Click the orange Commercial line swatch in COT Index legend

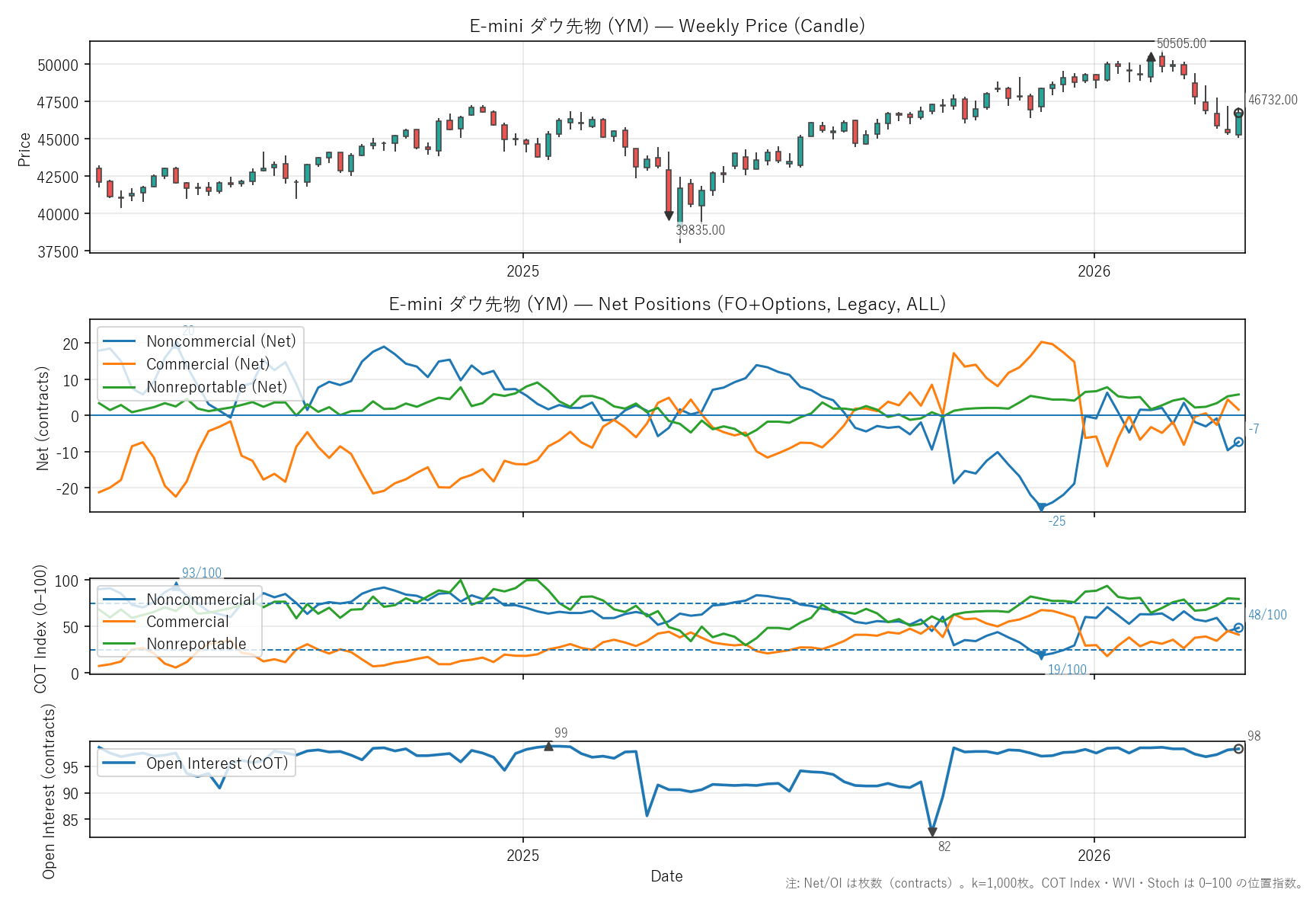coord(119,622)
